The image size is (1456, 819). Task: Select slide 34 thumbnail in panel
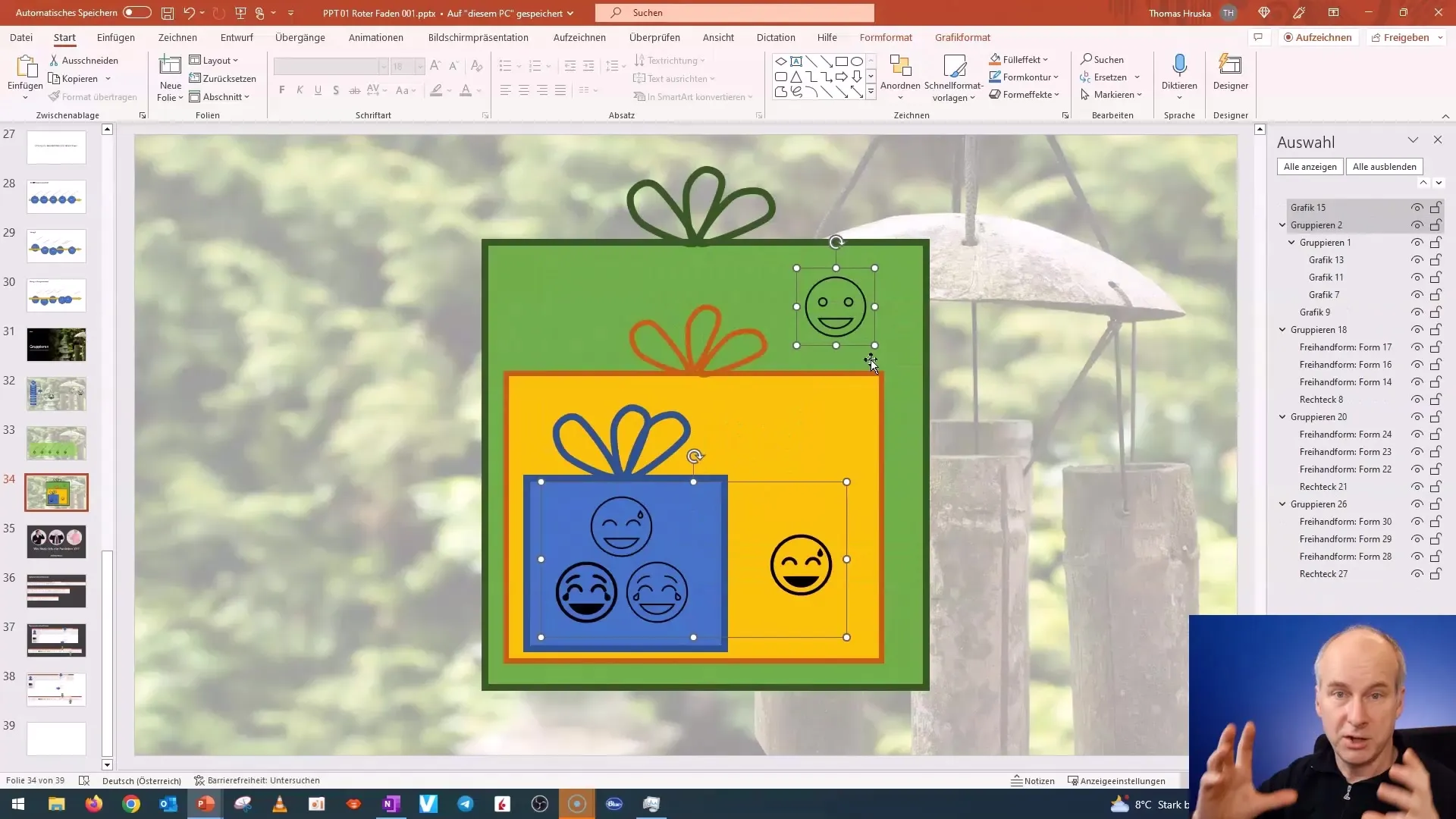click(x=55, y=492)
